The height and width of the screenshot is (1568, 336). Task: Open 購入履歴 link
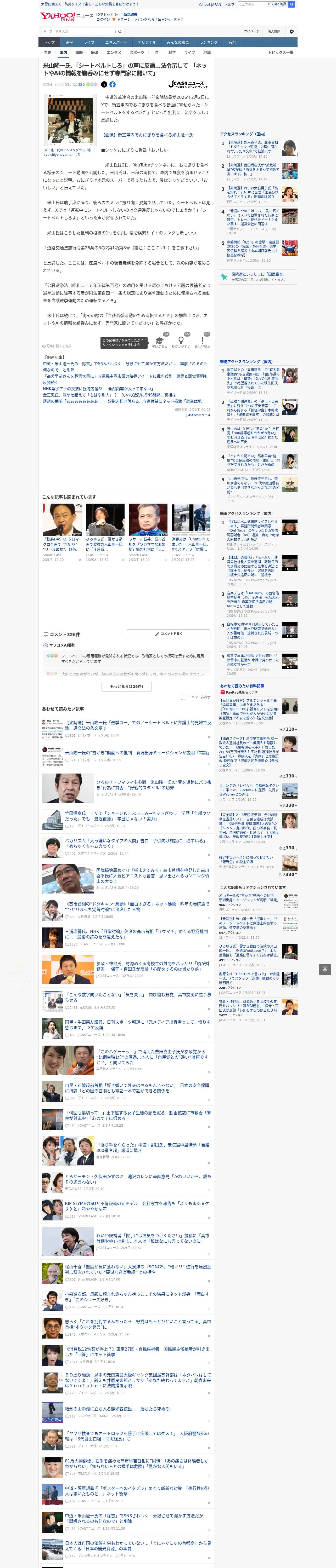coord(274,32)
